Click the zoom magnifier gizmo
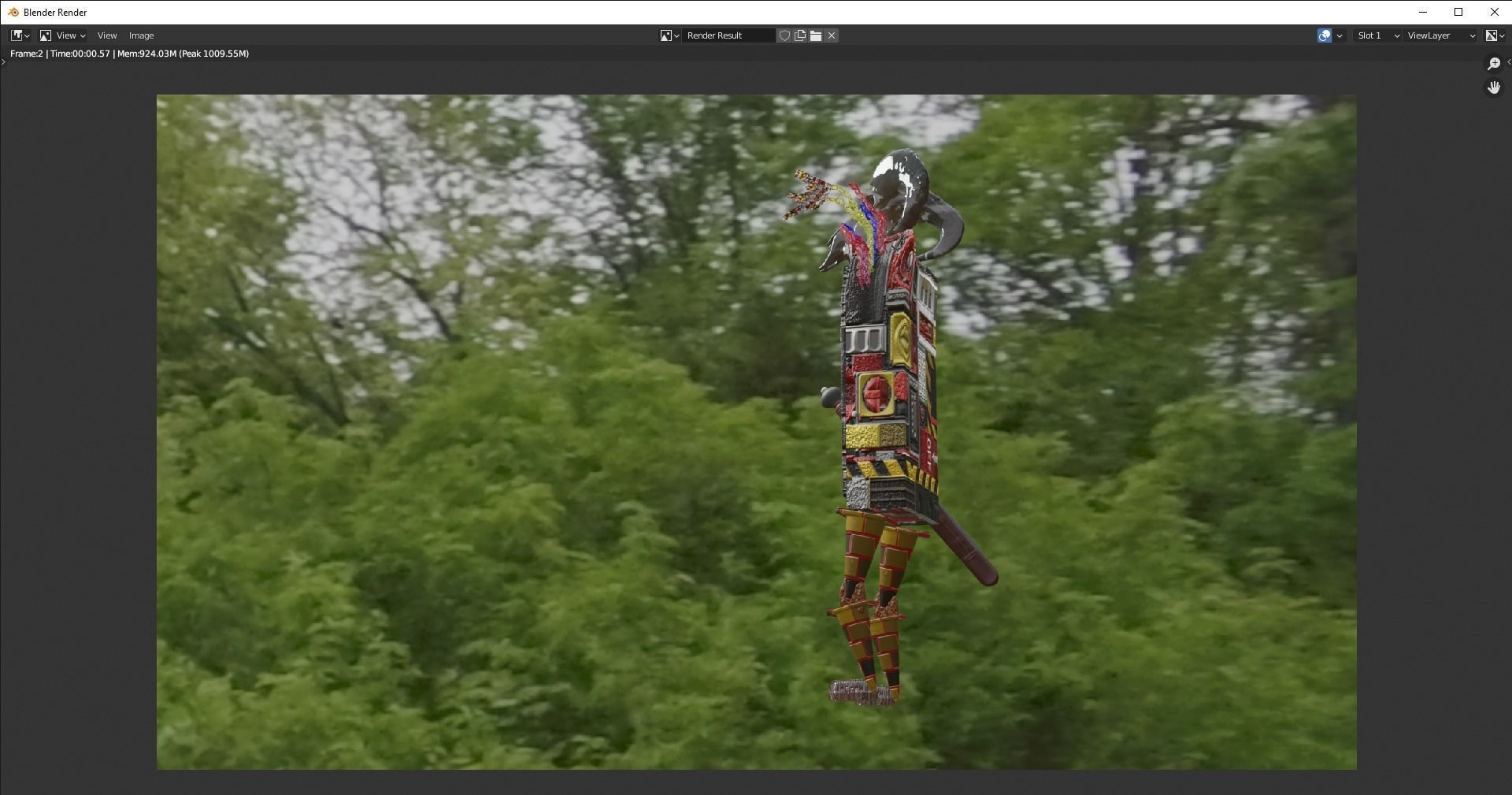 click(1494, 64)
